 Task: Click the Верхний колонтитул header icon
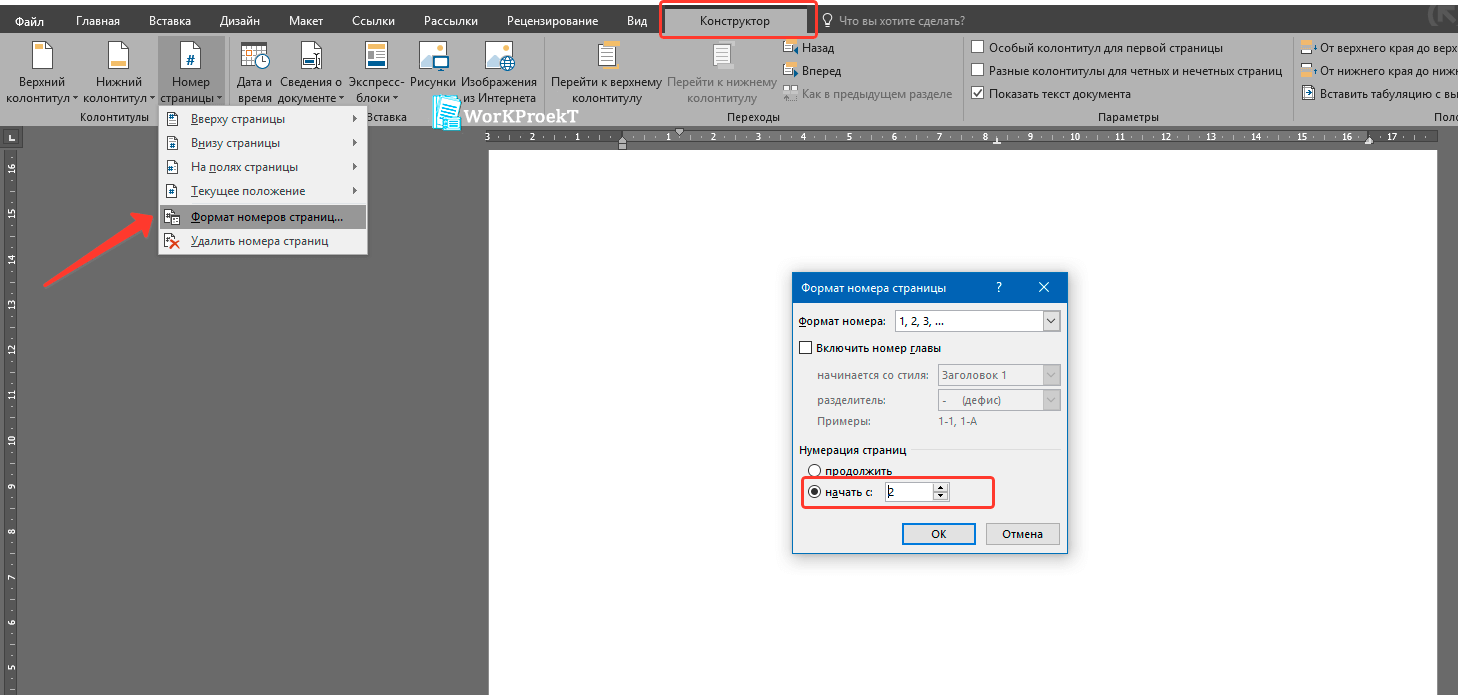tap(42, 57)
